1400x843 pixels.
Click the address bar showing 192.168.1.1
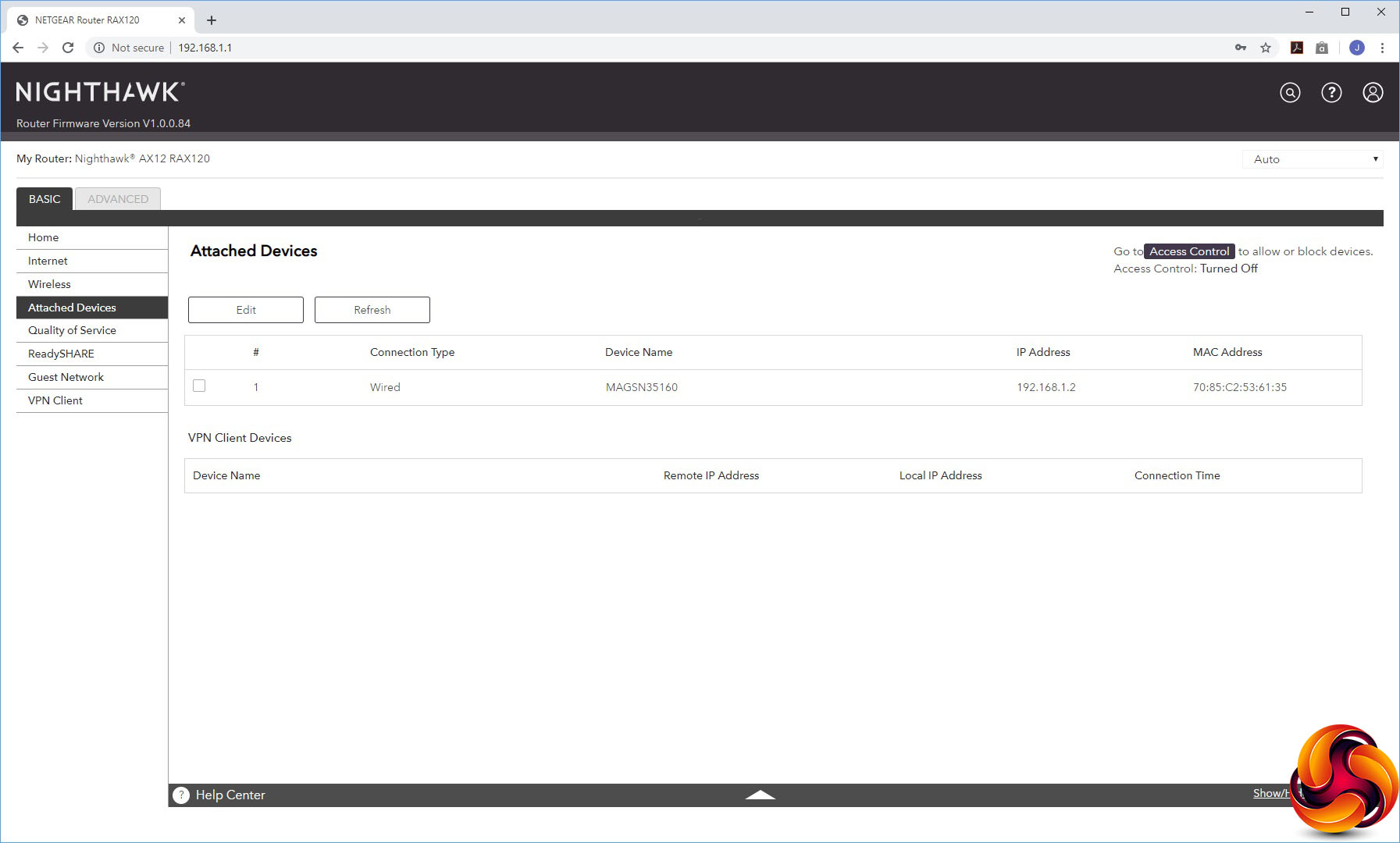pyautogui.click(x=205, y=48)
